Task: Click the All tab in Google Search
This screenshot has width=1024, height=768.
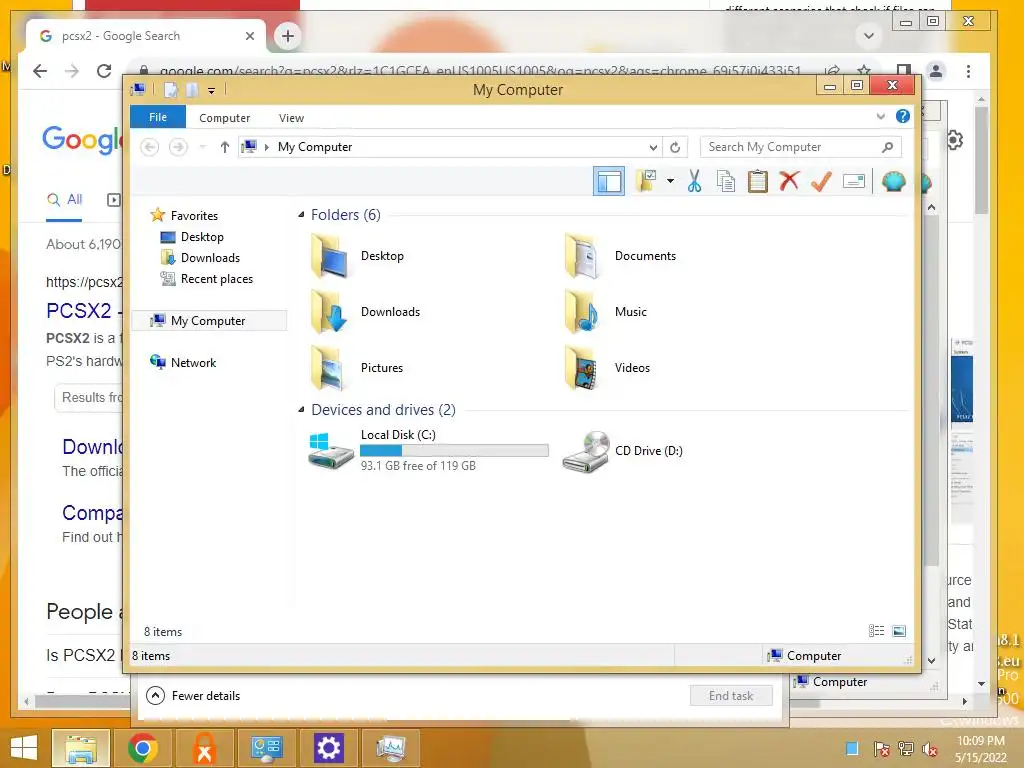Action: tap(64, 200)
